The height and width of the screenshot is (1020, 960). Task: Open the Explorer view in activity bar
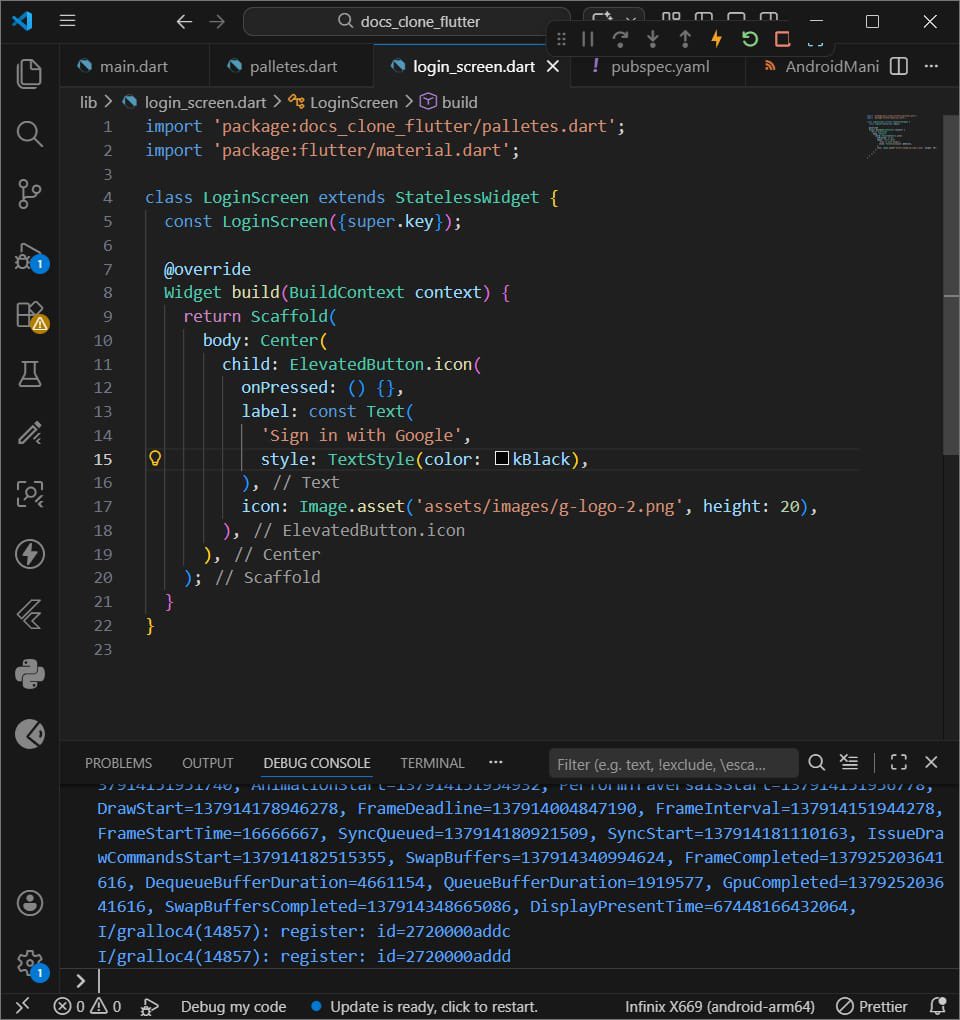point(29,73)
